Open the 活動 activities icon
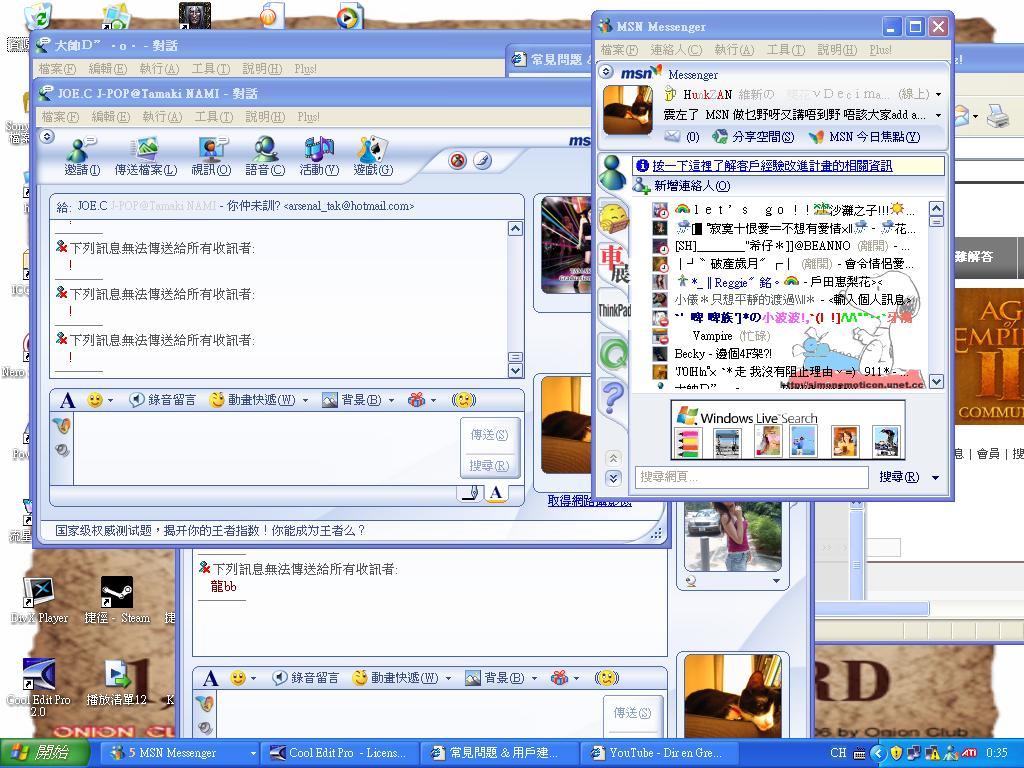The image size is (1024, 768). tap(320, 158)
